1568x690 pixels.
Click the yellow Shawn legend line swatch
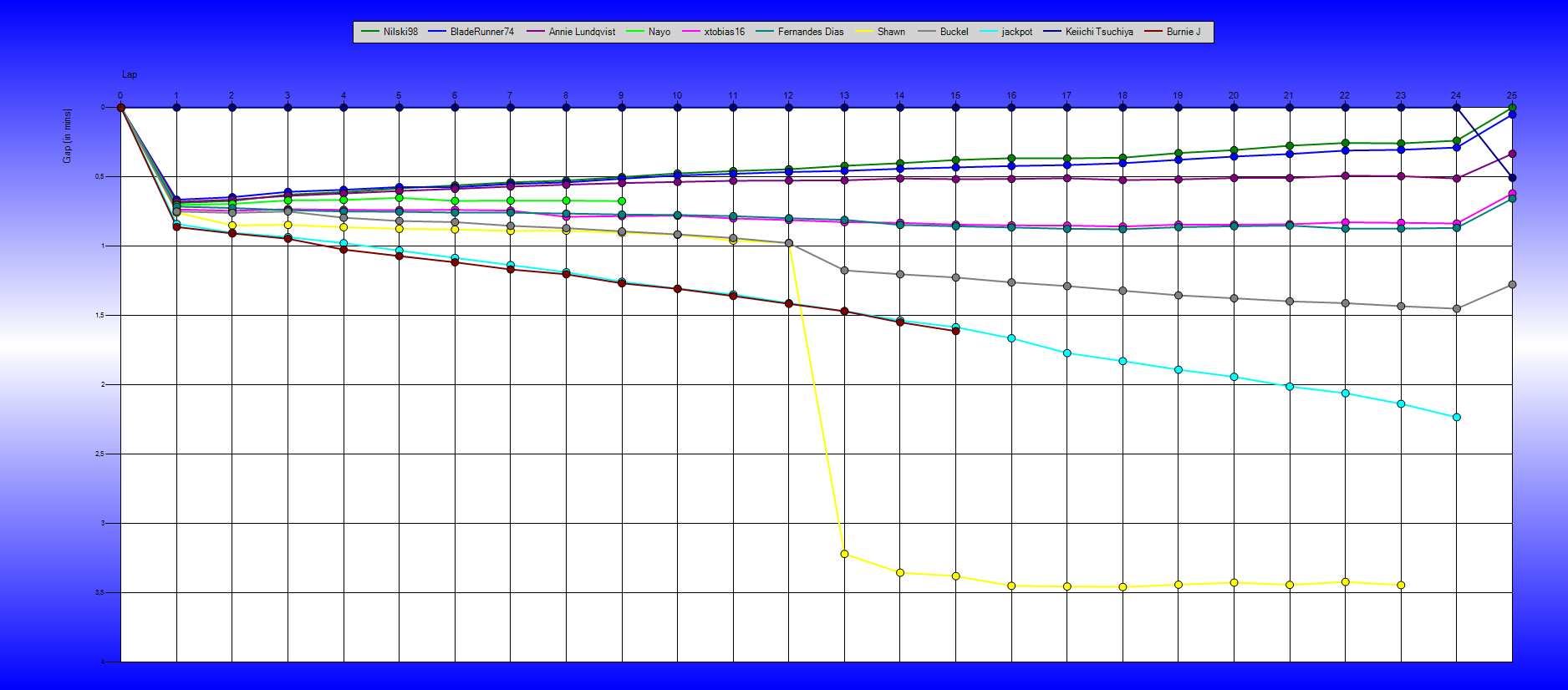coord(863,32)
